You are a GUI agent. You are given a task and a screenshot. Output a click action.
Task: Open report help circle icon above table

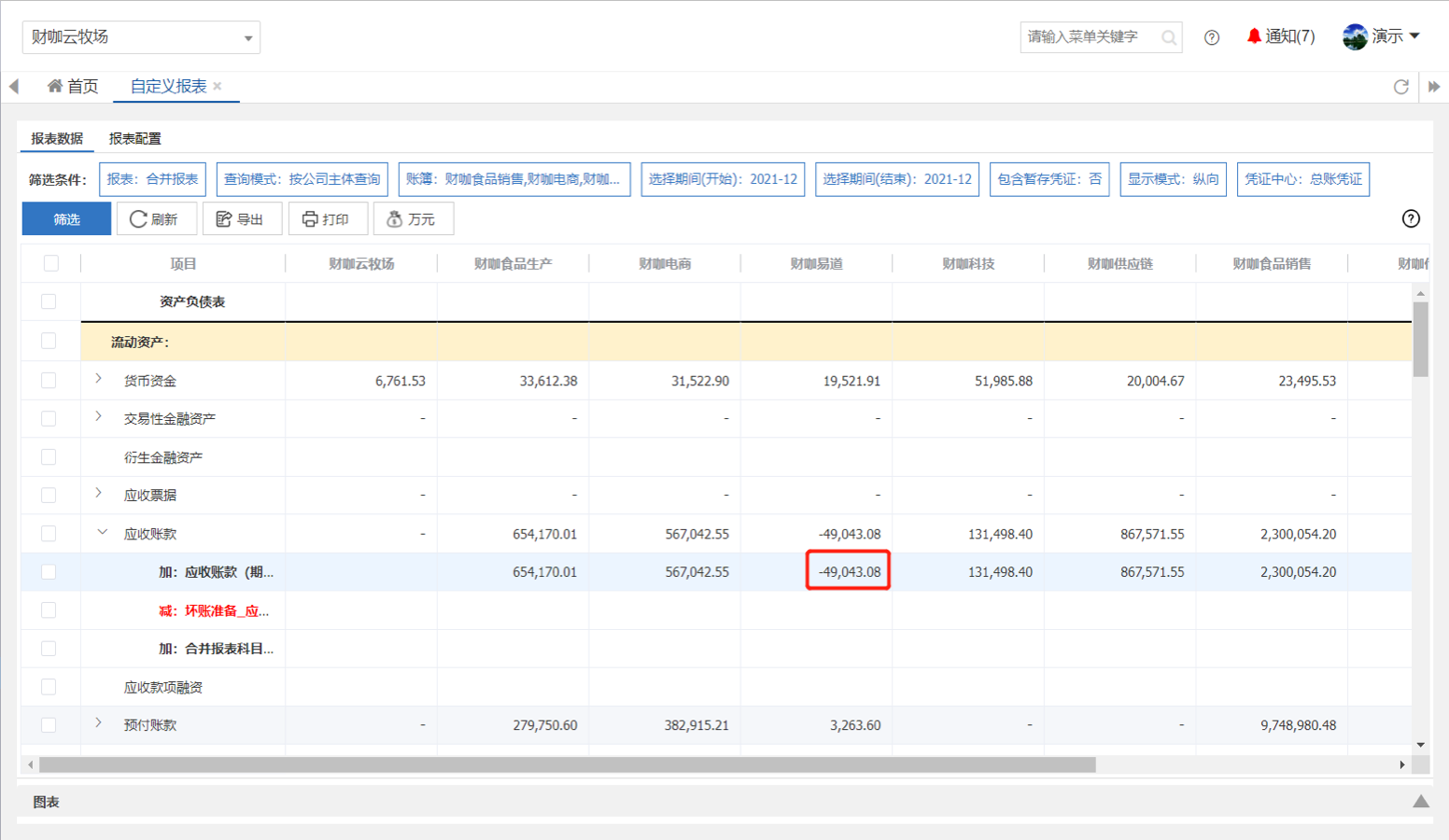click(1411, 218)
